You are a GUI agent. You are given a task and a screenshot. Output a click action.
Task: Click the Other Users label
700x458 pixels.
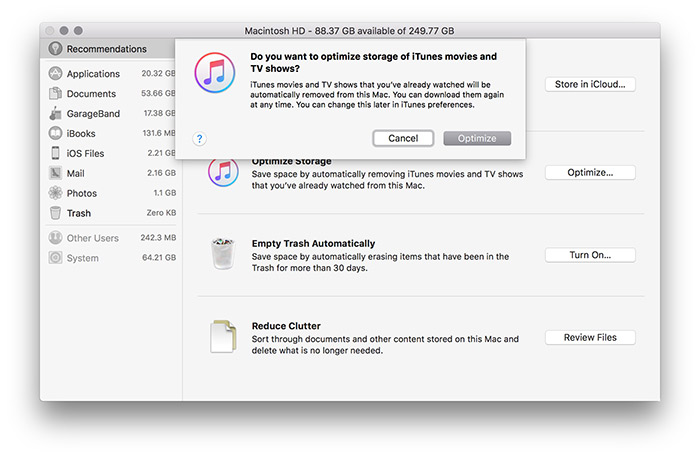pos(92,238)
